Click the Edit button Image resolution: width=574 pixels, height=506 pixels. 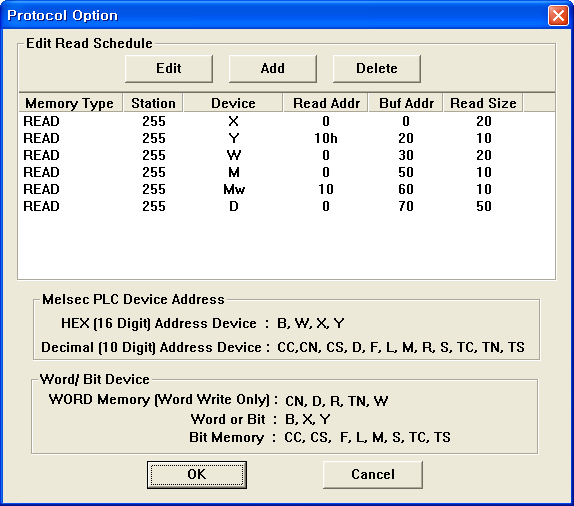click(169, 69)
